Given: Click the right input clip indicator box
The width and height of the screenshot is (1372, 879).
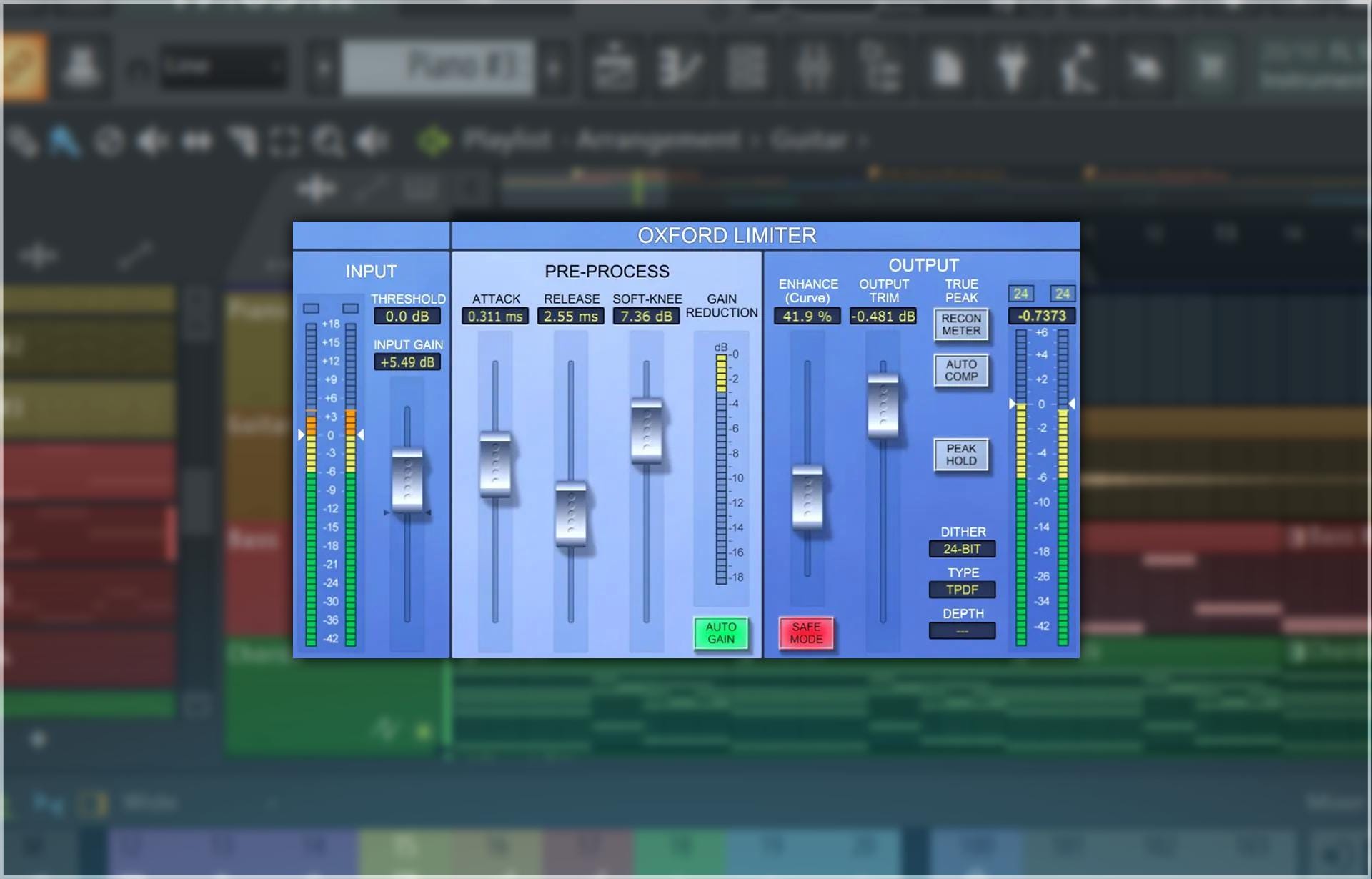Looking at the screenshot, I should tap(350, 308).
